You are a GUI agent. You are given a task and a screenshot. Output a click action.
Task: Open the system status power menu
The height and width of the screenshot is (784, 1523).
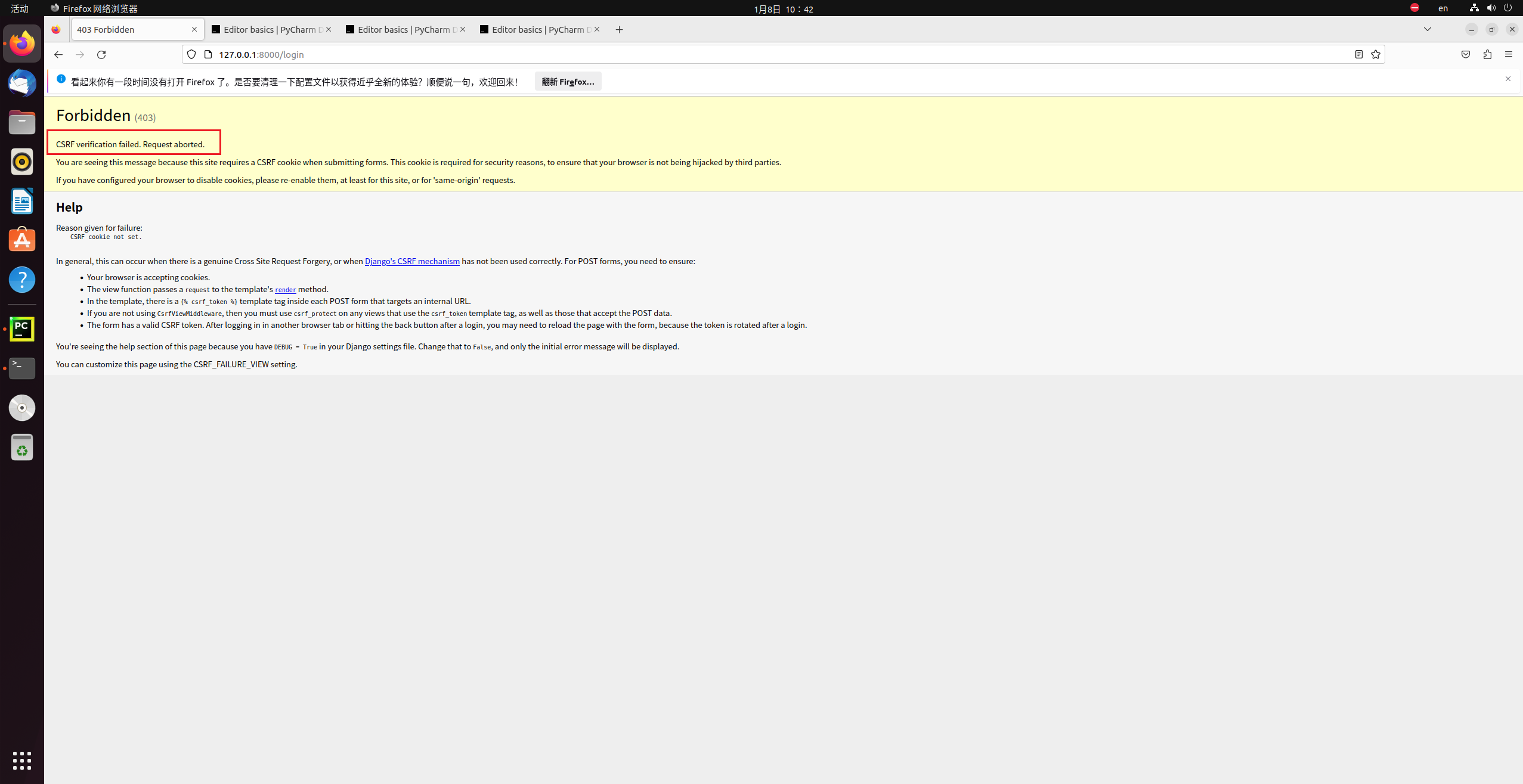(x=1507, y=8)
